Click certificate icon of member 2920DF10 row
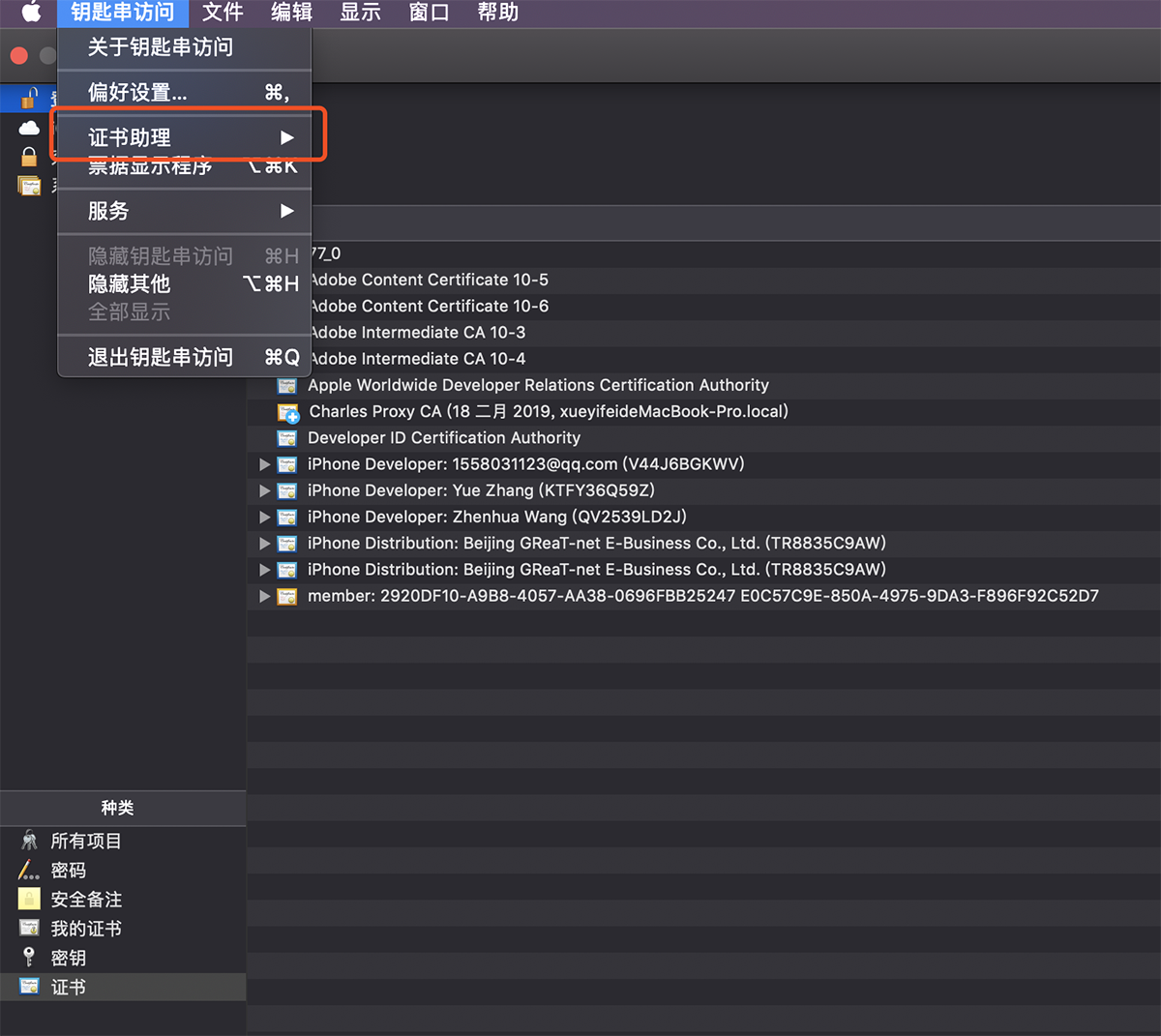This screenshot has width=1161, height=1036. [287, 596]
